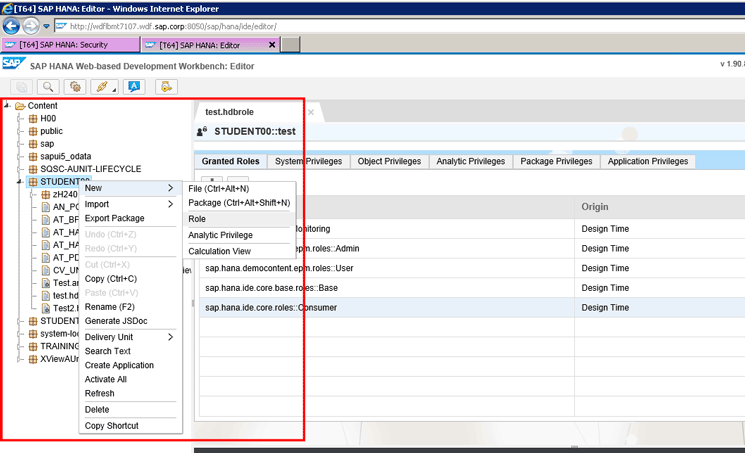Viewport: 745px width, 453px height.
Task: Click the public package icon
Action: pos(33,131)
